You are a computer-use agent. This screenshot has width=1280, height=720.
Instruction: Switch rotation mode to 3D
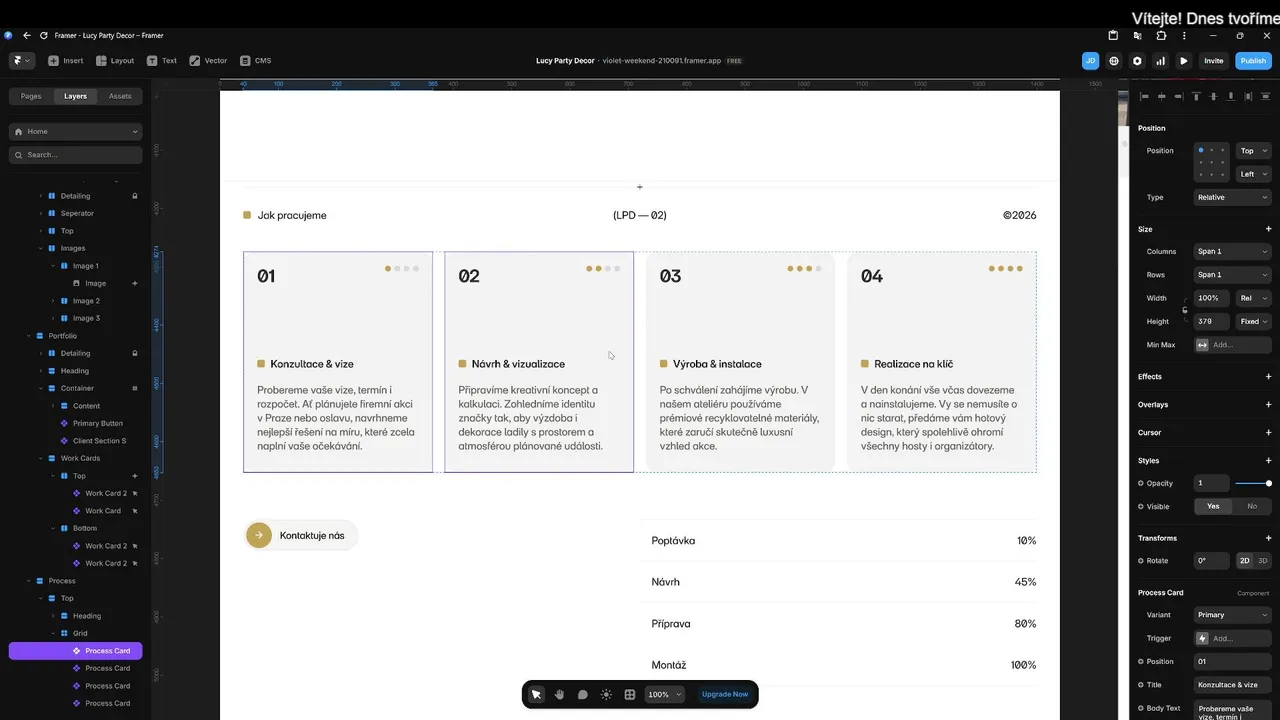pyautogui.click(x=1263, y=561)
